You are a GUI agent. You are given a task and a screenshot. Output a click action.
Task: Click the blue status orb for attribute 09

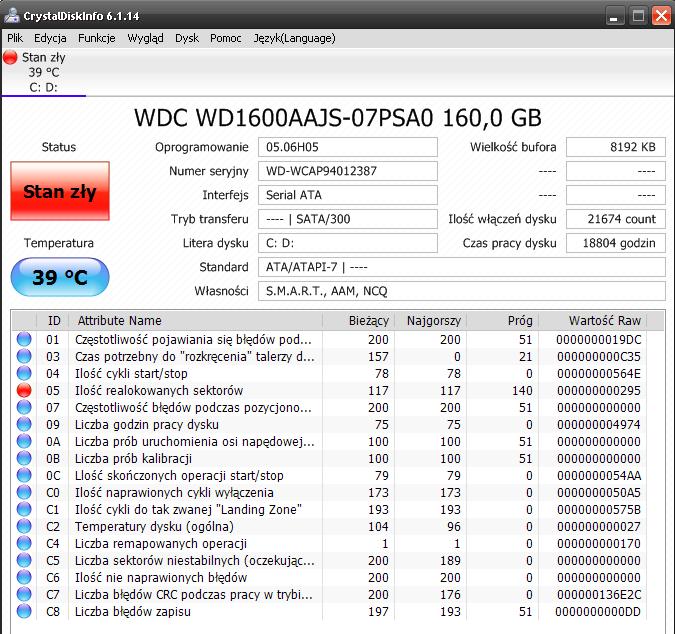pyautogui.click(x=24, y=424)
